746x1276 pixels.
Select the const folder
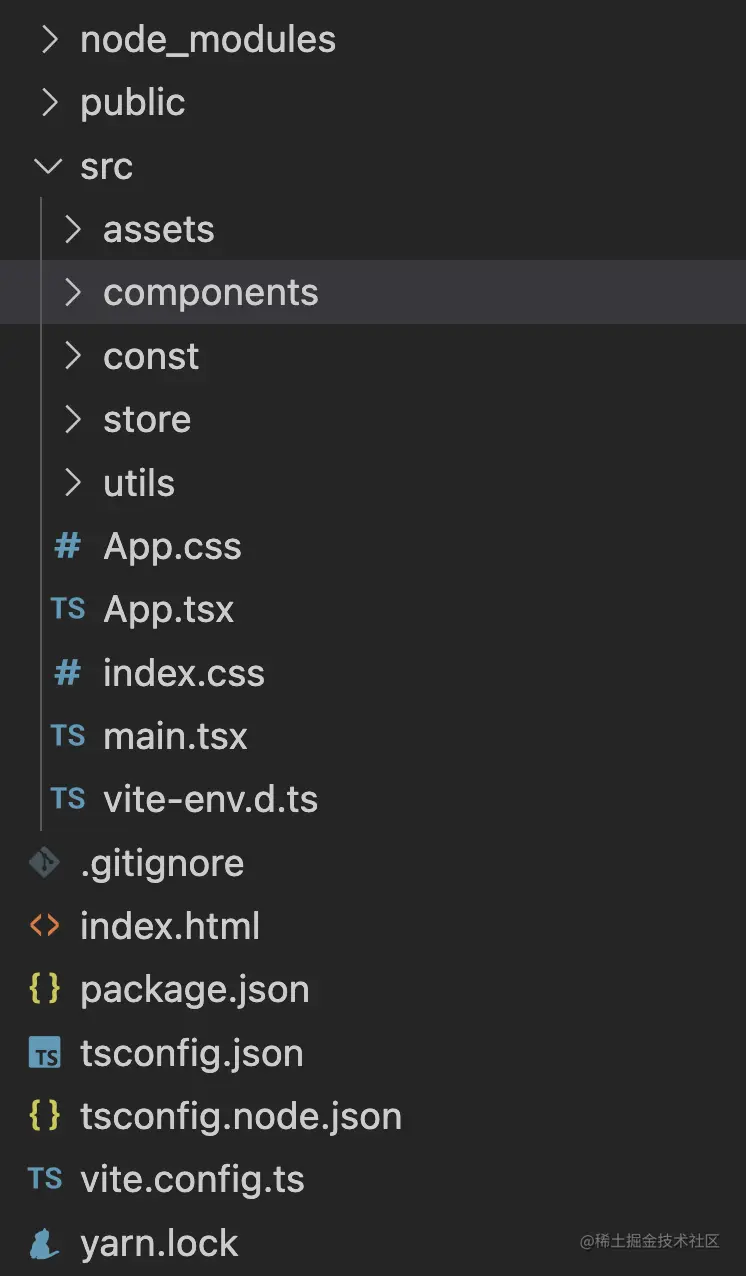151,356
